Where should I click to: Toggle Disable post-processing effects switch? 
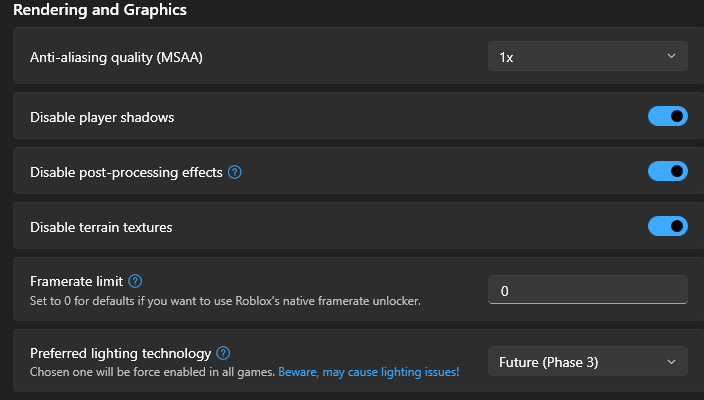(667, 172)
